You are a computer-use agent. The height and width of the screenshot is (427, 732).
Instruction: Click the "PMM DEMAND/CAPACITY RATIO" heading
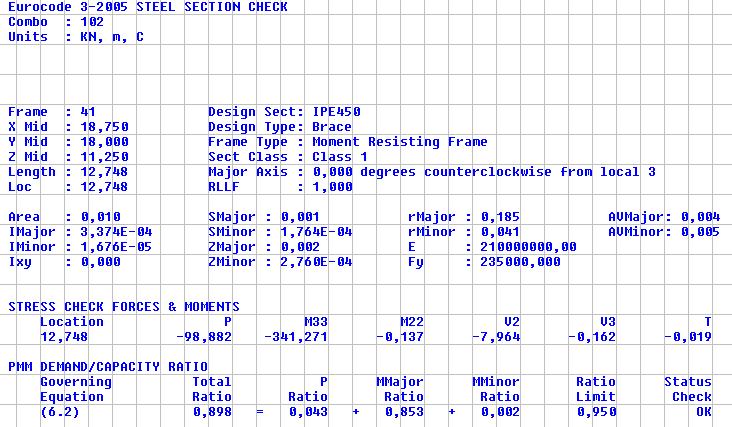pos(108,367)
